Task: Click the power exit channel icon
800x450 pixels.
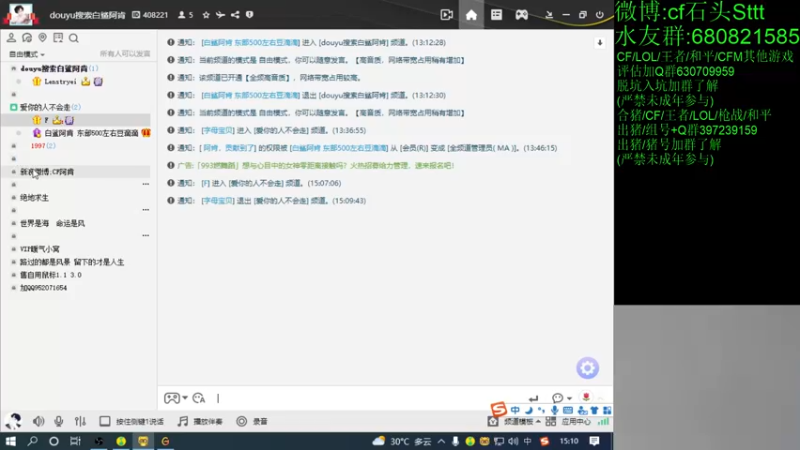Action: tap(599, 15)
